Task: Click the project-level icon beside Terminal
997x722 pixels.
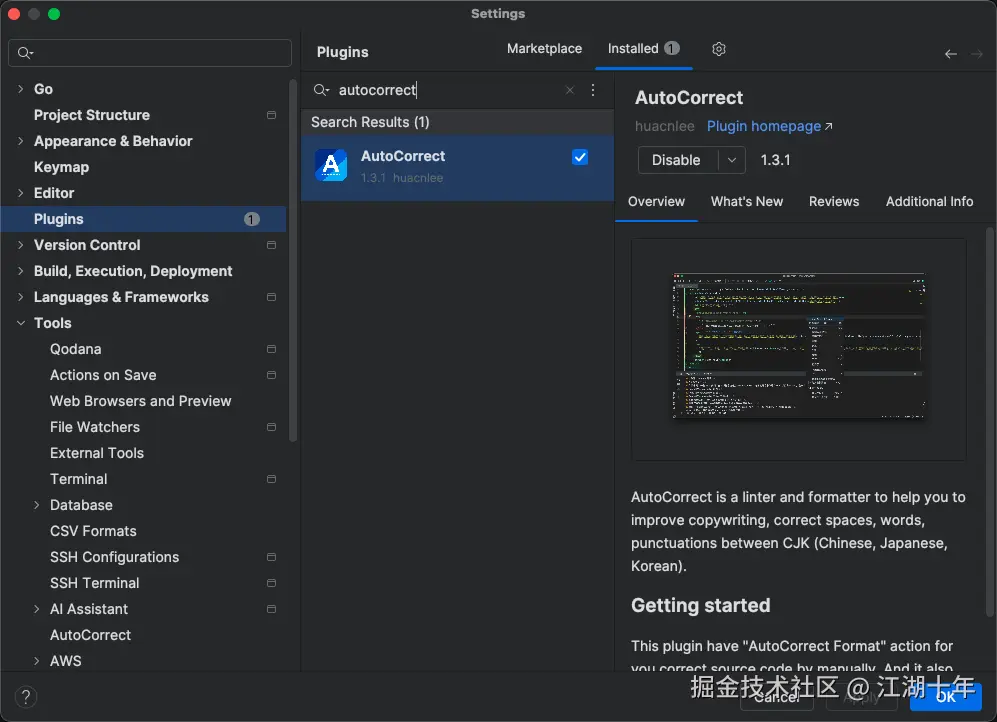Action: tap(272, 479)
